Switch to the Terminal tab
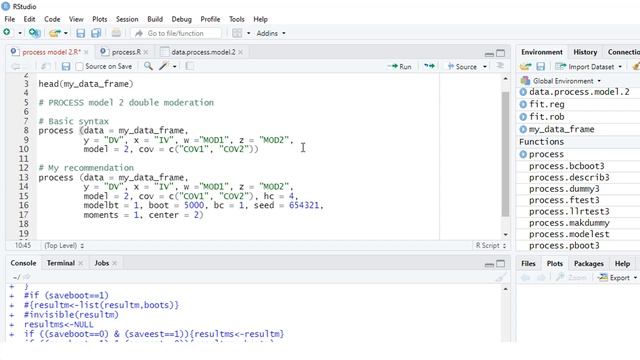This screenshot has height=360, width=640. [x=60, y=263]
